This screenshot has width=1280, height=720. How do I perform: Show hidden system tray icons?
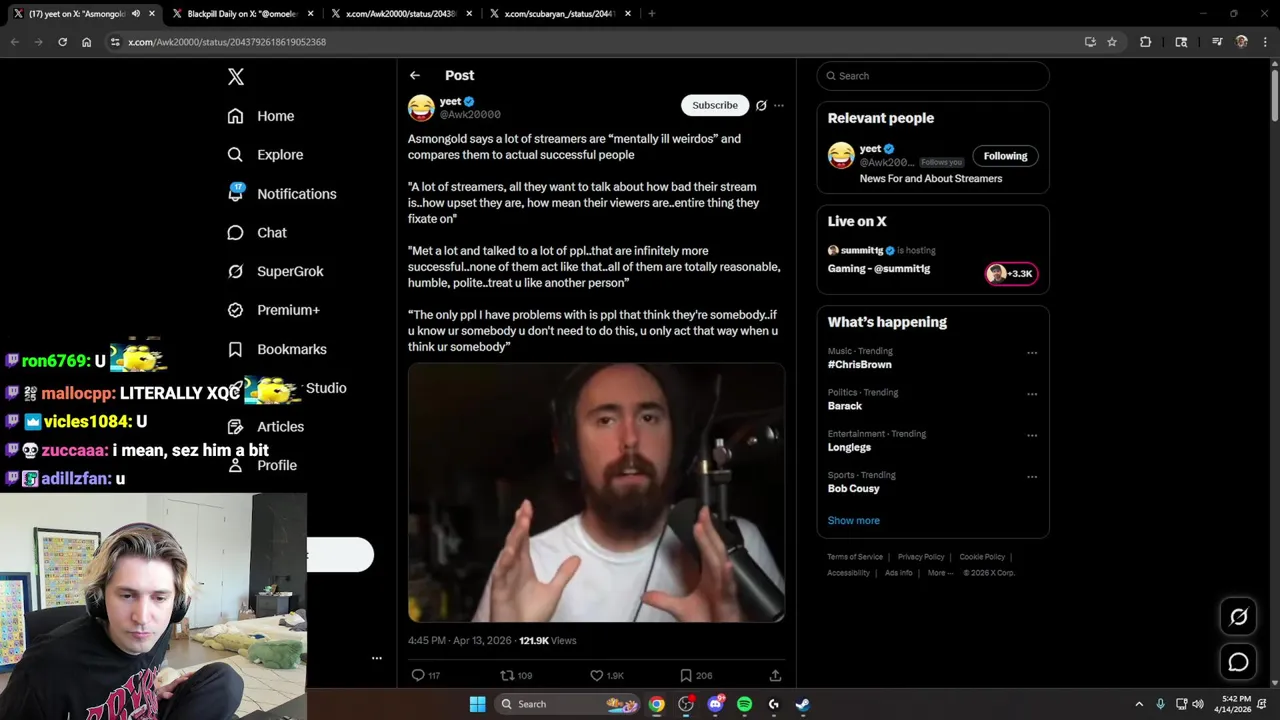[x=1139, y=704]
